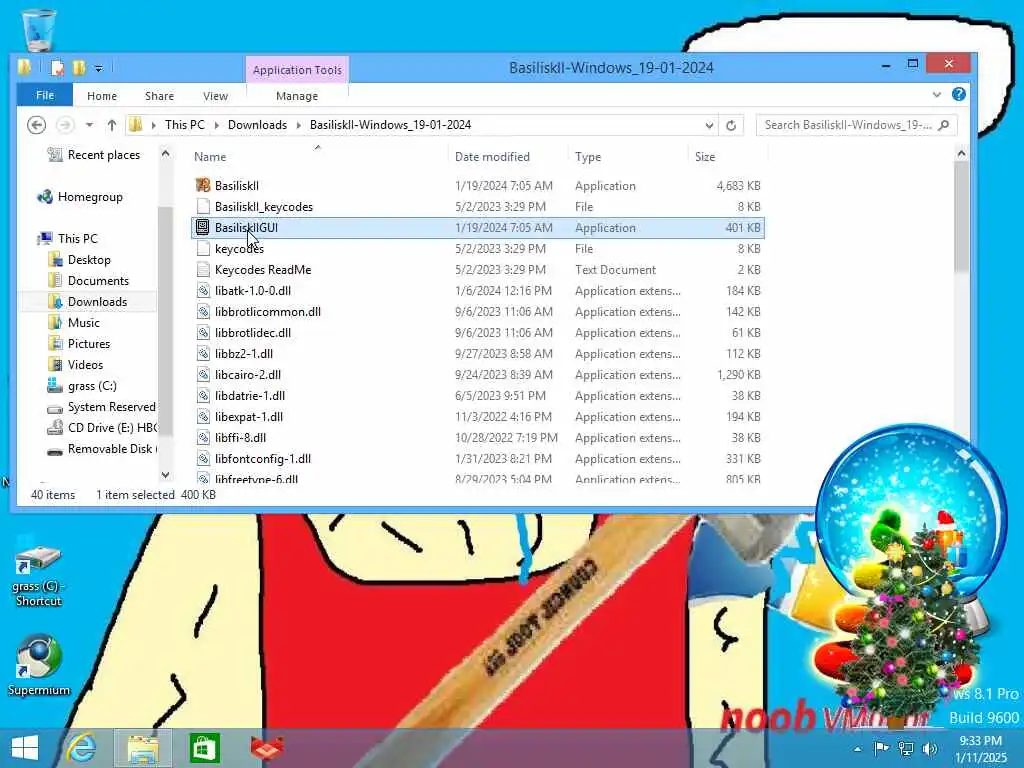
Task: Click the red fox taskbar icon
Action: click(267, 748)
